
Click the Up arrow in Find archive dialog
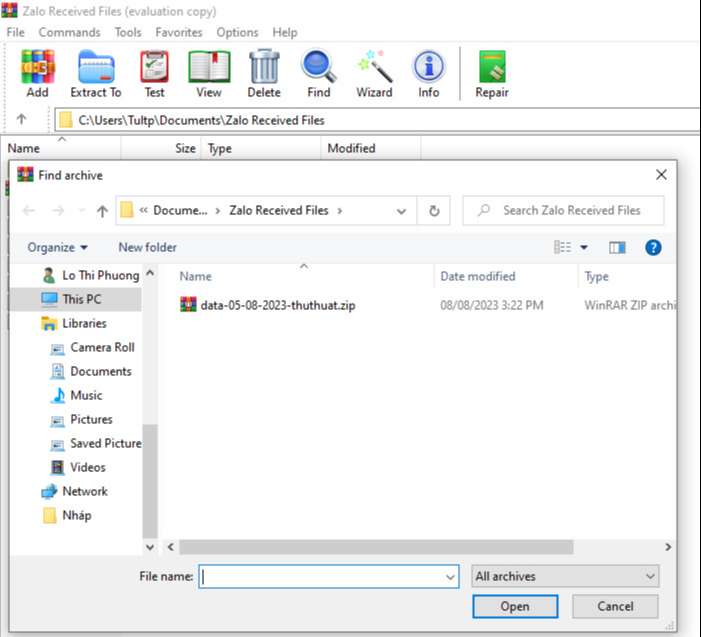pos(102,211)
